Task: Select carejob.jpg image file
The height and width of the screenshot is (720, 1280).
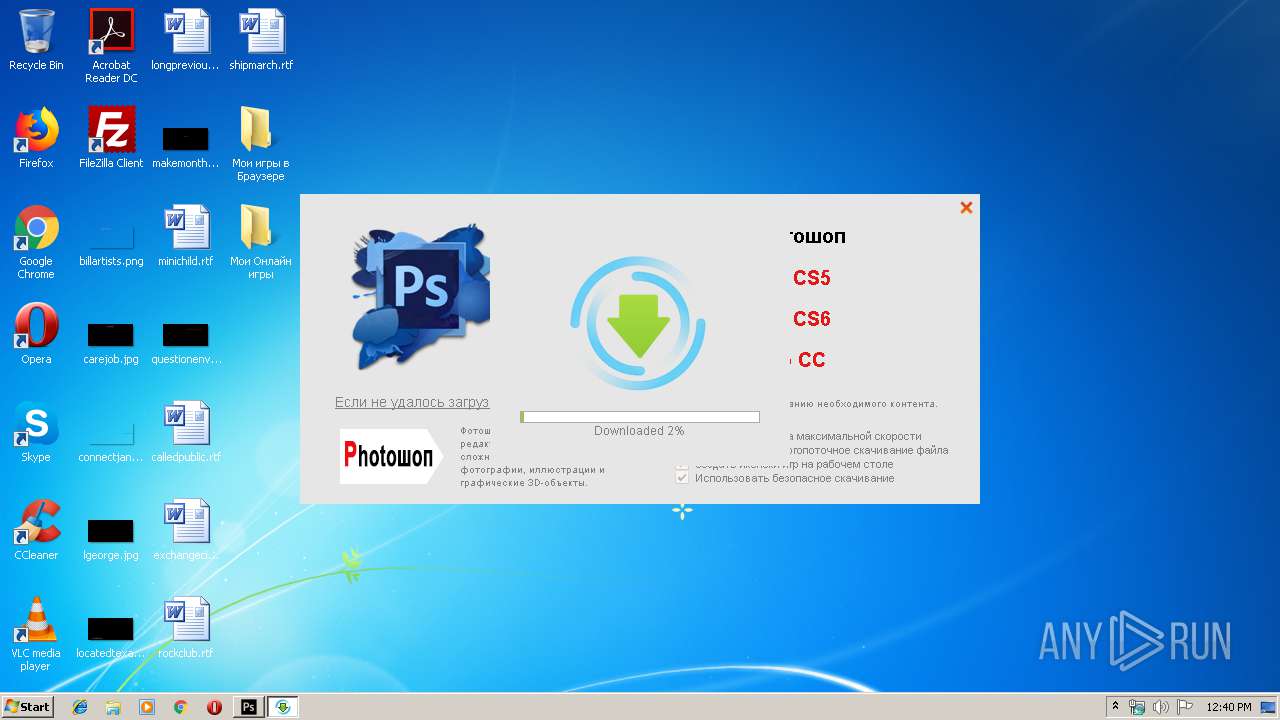Action: [111, 343]
